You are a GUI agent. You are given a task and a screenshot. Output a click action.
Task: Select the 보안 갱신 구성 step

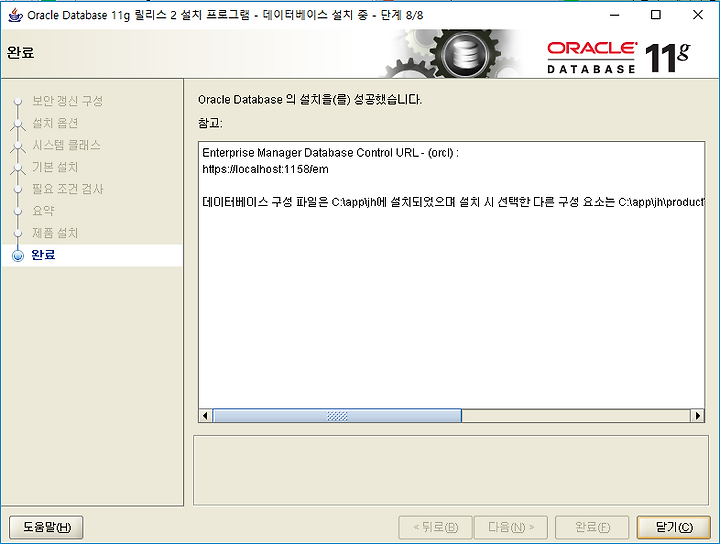tap(68, 101)
